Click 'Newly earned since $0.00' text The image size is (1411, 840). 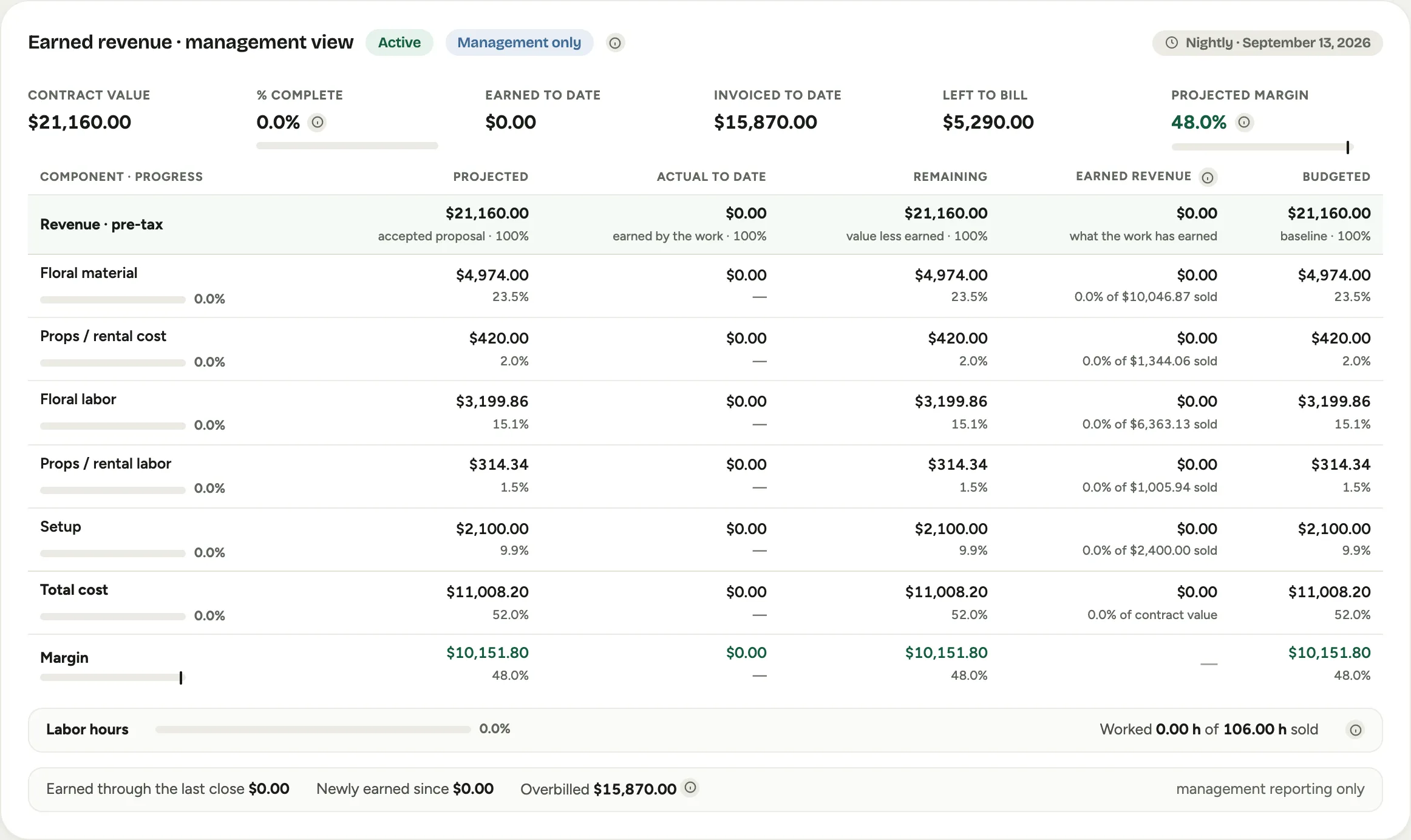click(x=405, y=789)
